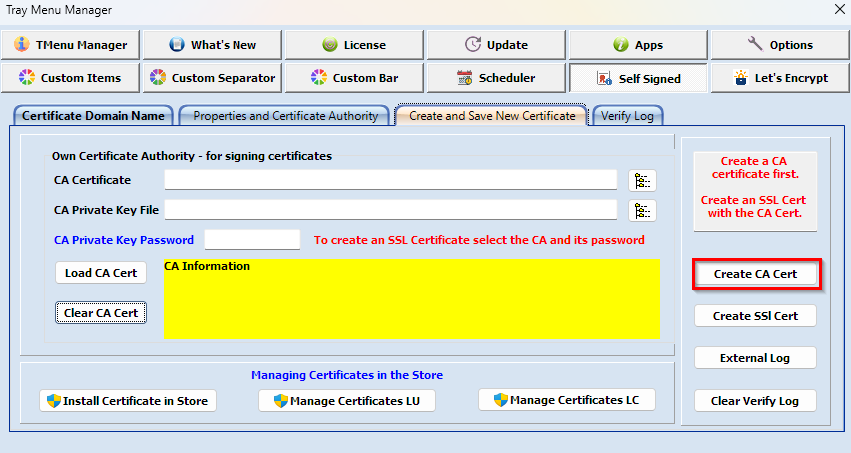Viewport: 851px width, 453px height.
Task: Close the Tray Menu Manager window
Action: (x=839, y=9)
